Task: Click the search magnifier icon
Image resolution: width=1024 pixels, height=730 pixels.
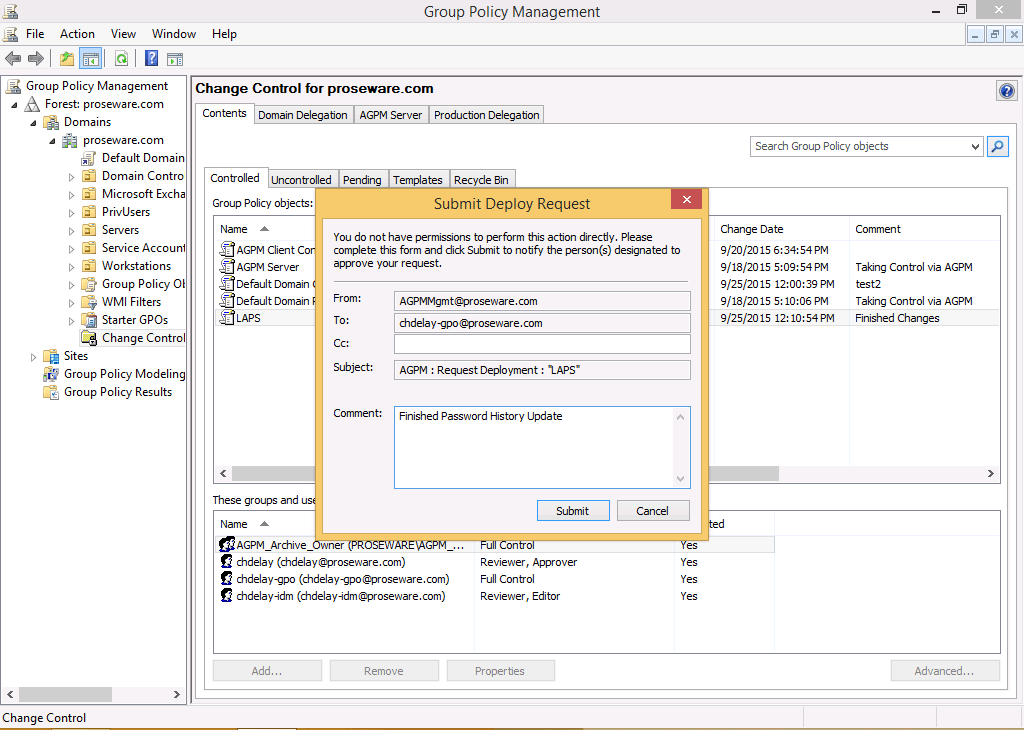Action: (997, 146)
